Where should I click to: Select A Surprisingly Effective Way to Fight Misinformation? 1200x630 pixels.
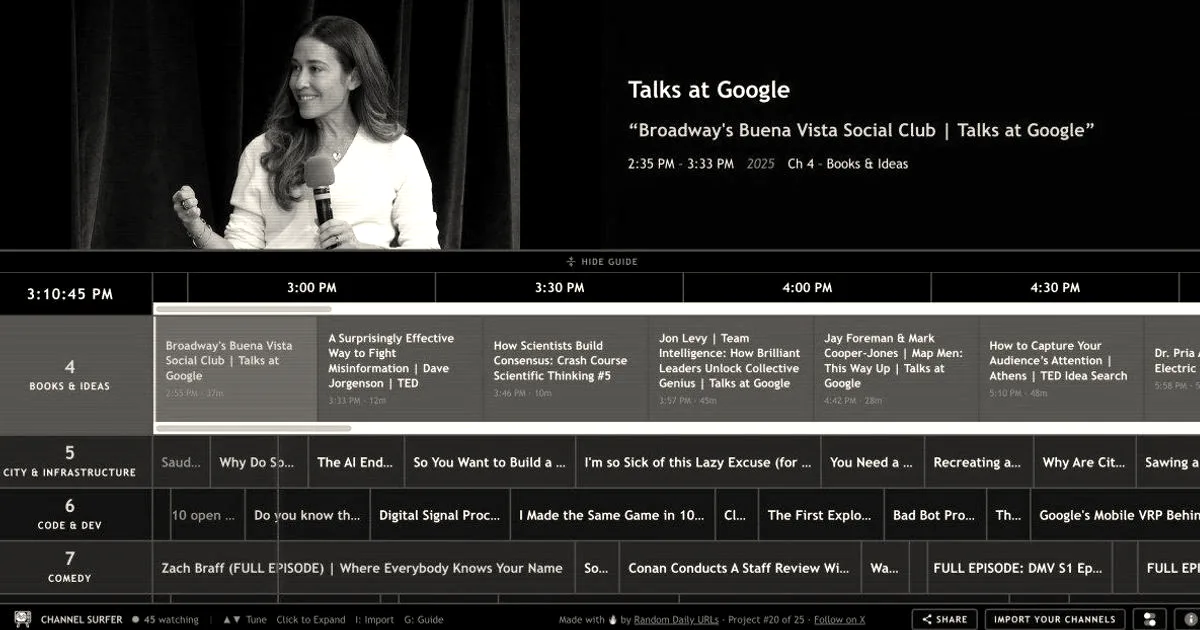point(401,368)
